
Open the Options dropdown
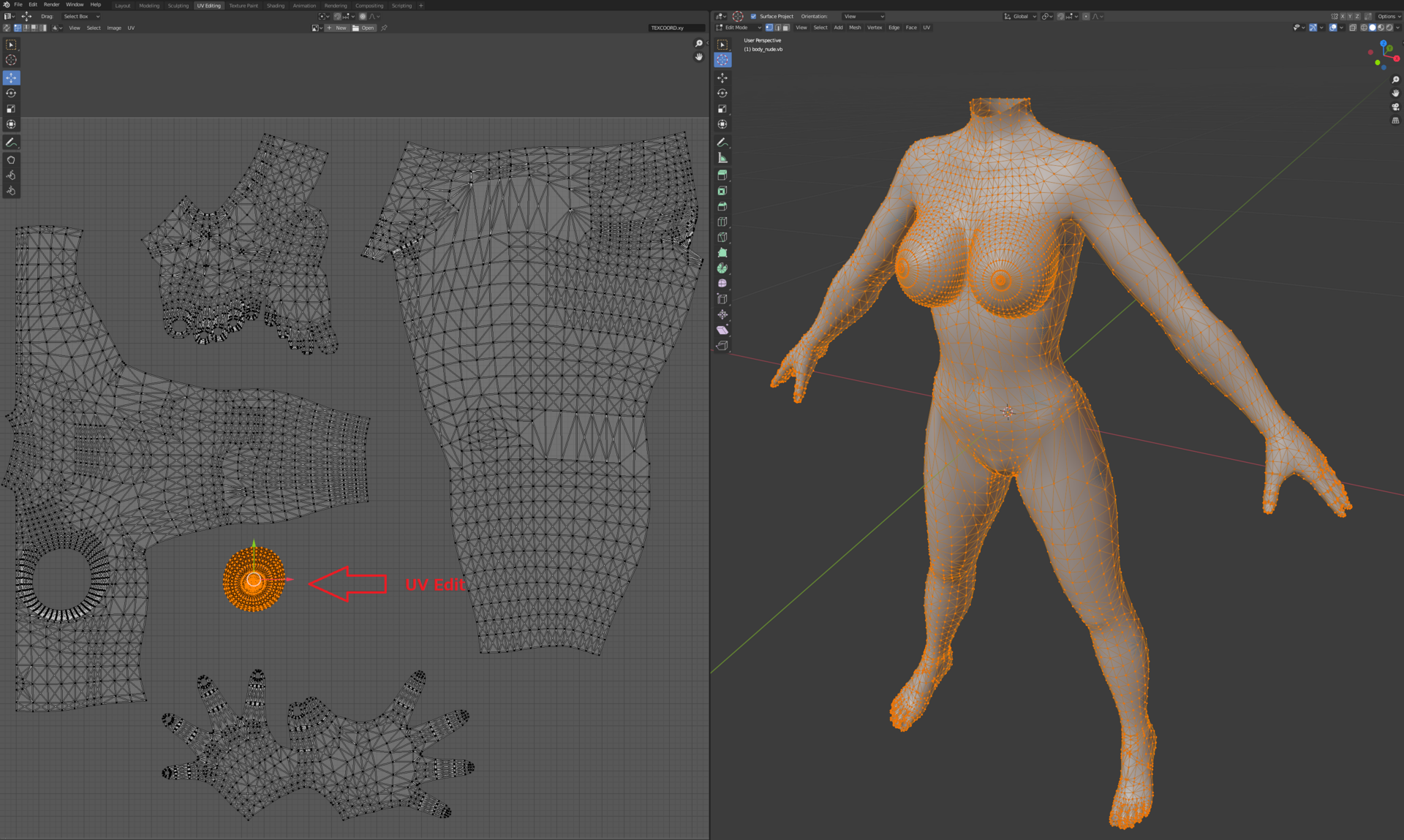1388,16
